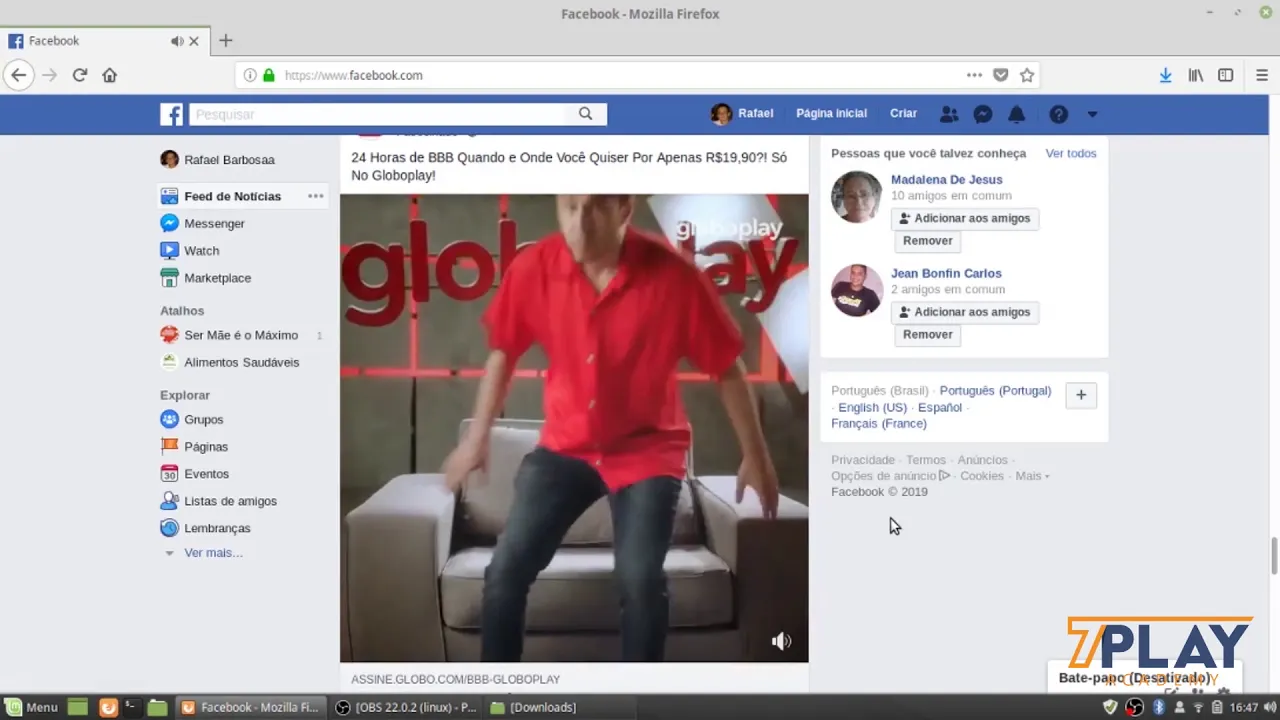This screenshot has height=720, width=1280.
Task: Open the browser home page
Action: pos(110,75)
